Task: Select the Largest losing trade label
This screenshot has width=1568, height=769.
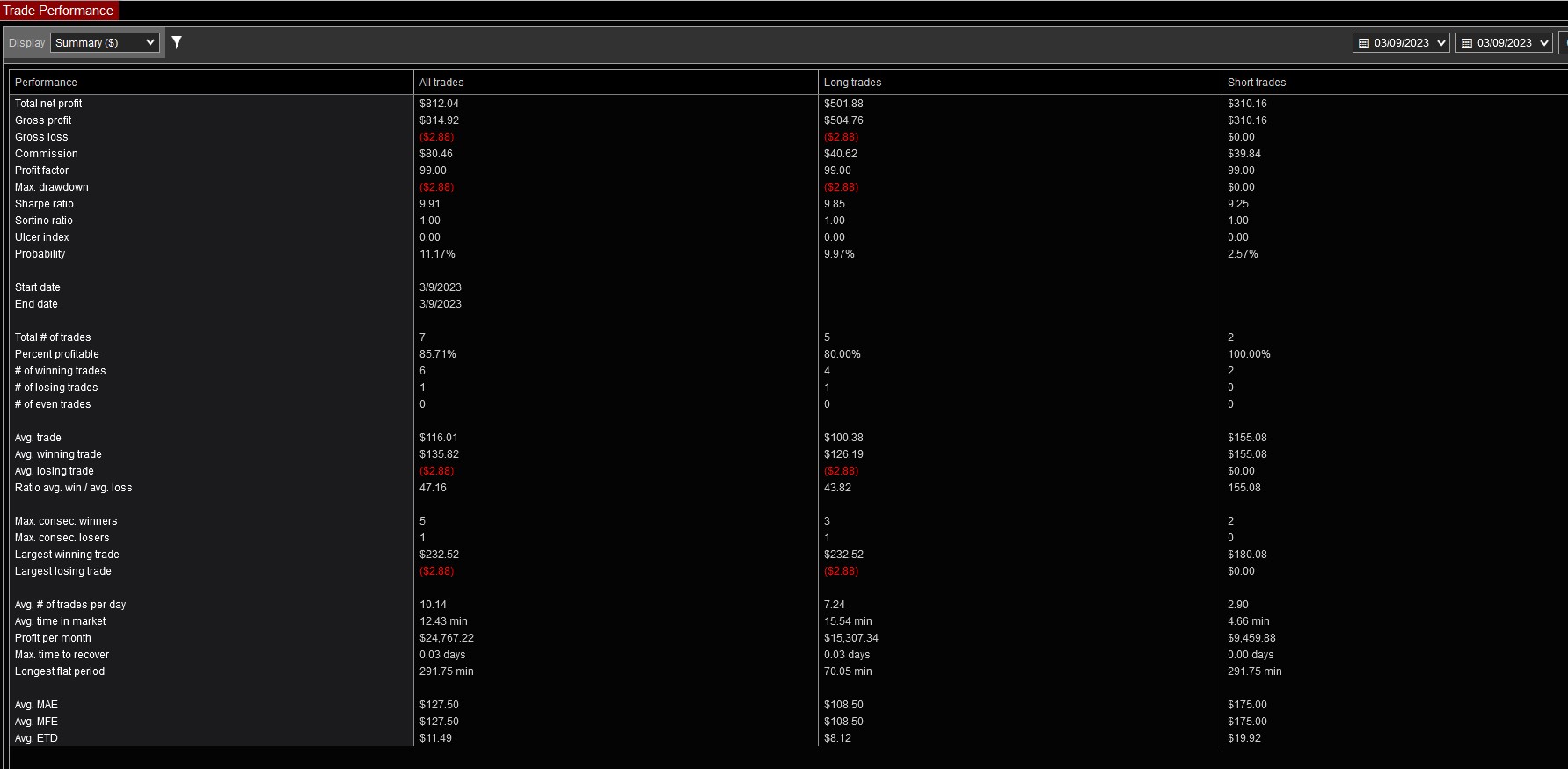Action: [63, 571]
